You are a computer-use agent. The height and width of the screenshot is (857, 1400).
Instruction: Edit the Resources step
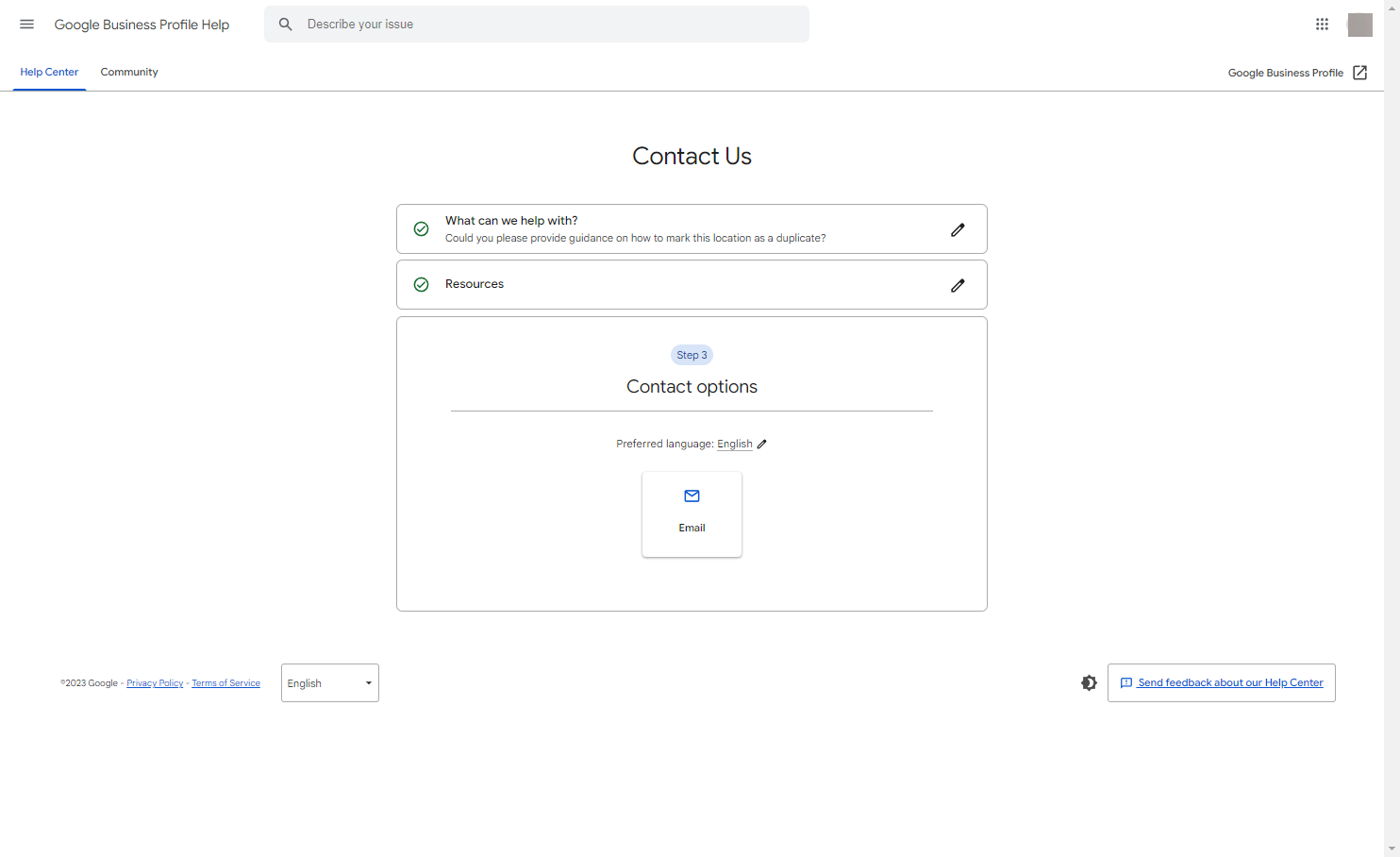[x=958, y=285]
